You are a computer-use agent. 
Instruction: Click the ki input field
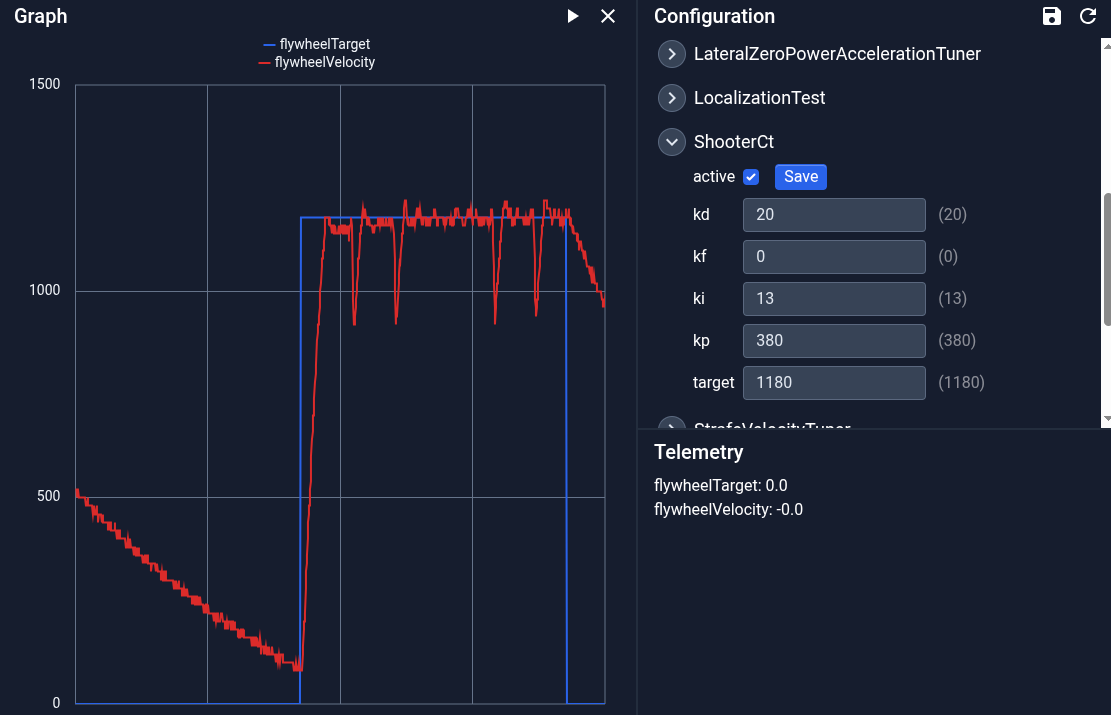(x=834, y=299)
